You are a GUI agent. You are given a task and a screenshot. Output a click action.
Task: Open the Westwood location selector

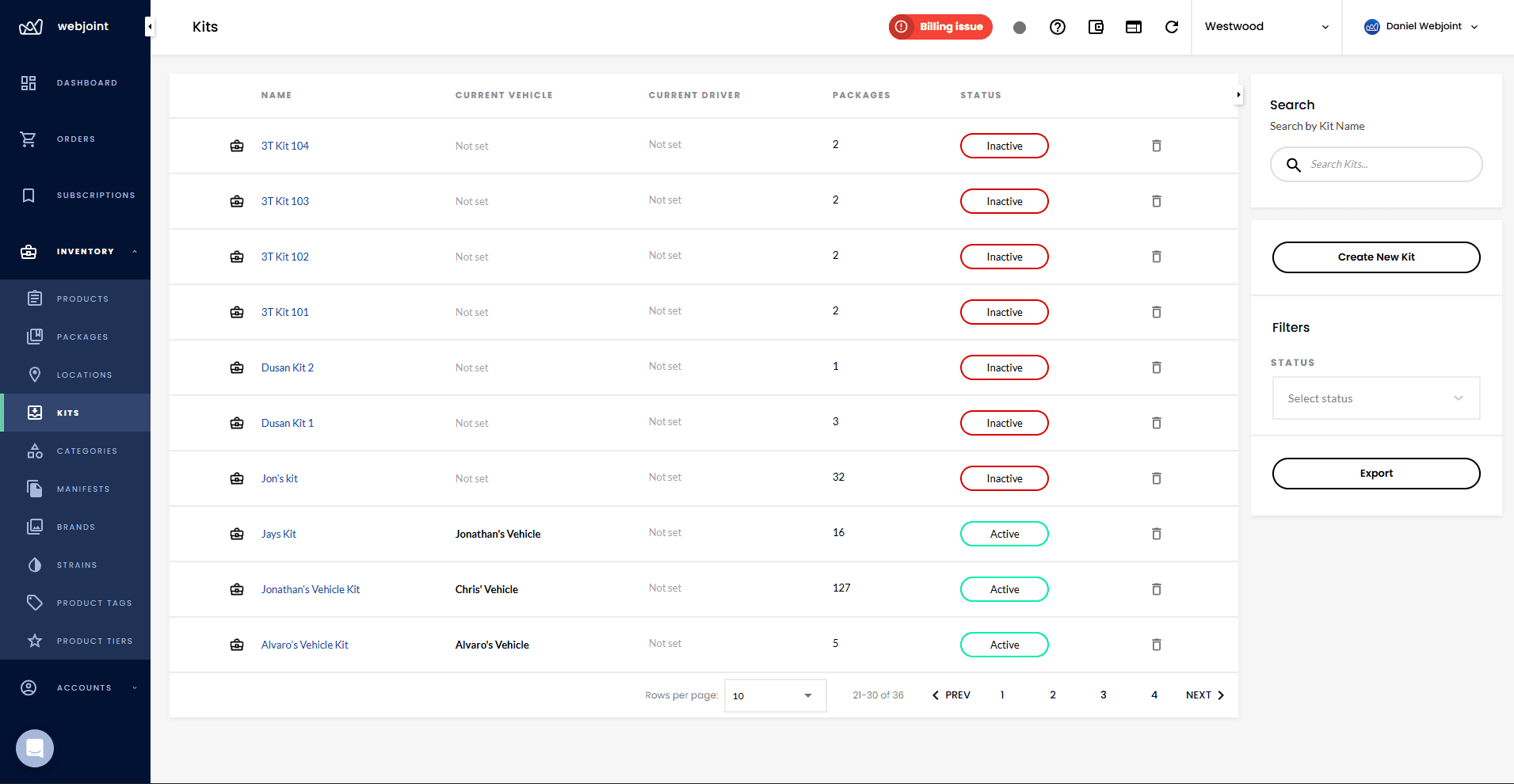pos(1265,26)
